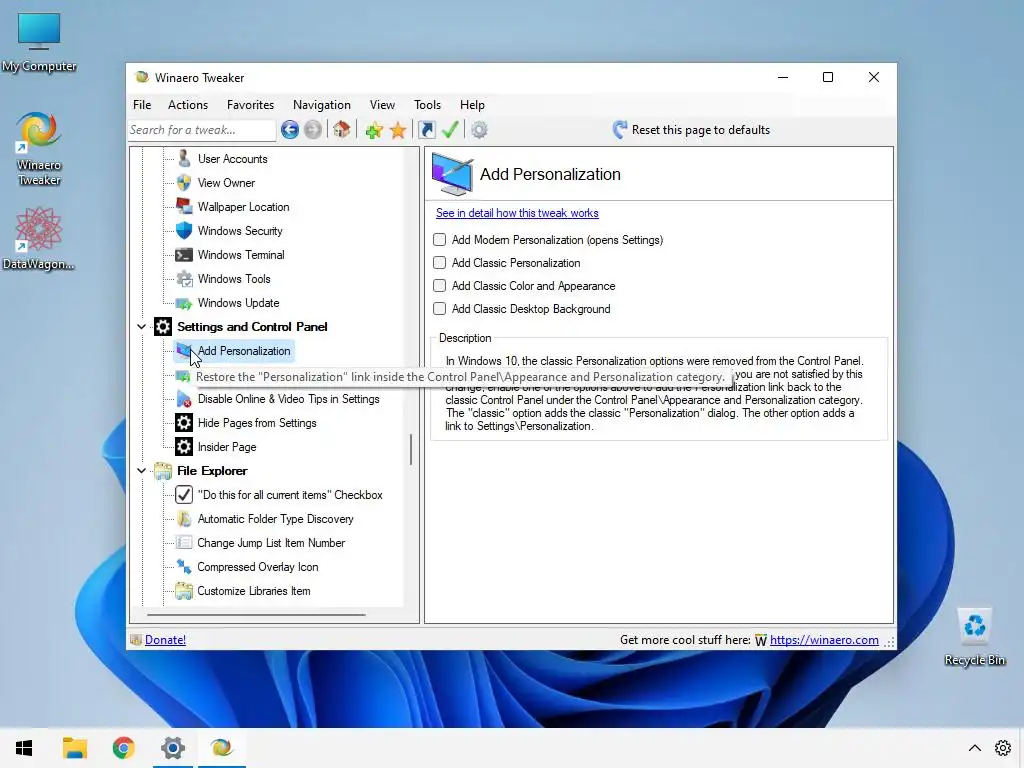Click 'Reset this page to defaults' label

pyautogui.click(x=701, y=130)
